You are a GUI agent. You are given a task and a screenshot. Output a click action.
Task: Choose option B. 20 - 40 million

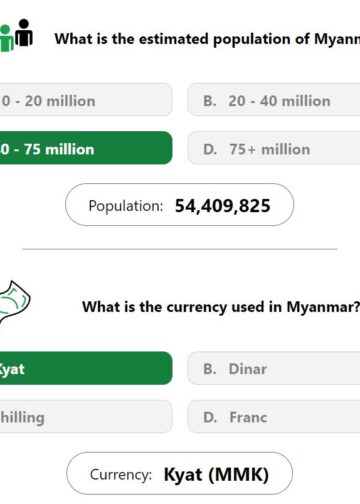click(274, 100)
